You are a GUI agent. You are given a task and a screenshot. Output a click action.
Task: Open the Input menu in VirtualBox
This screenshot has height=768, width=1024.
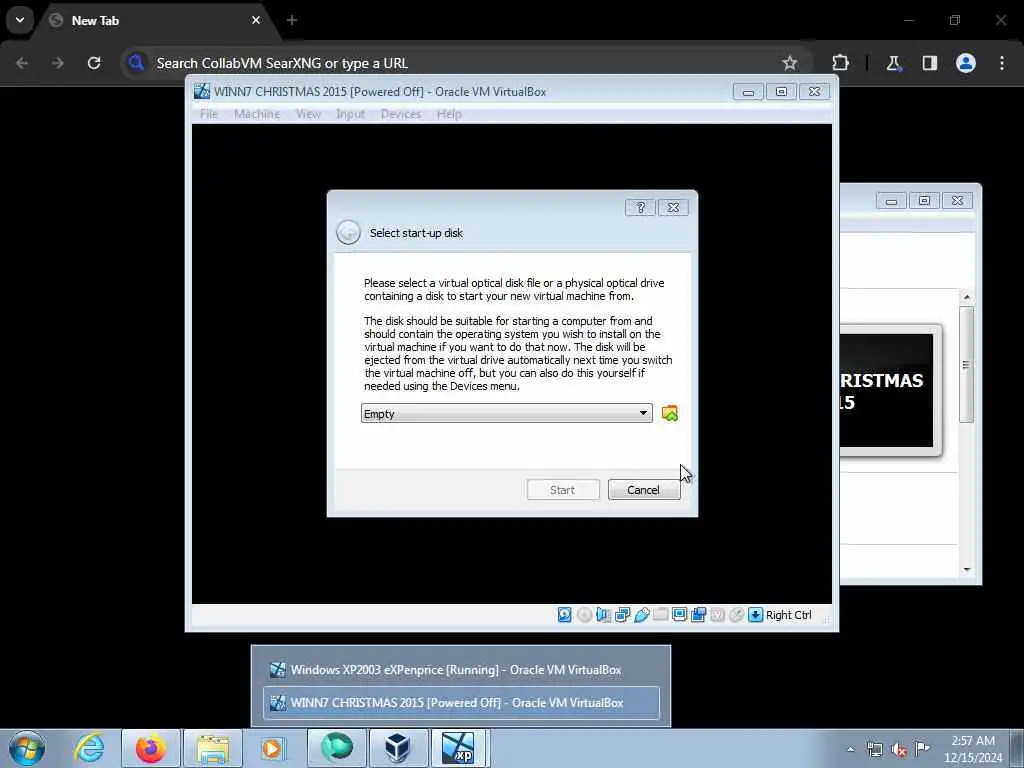pyautogui.click(x=351, y=114)
